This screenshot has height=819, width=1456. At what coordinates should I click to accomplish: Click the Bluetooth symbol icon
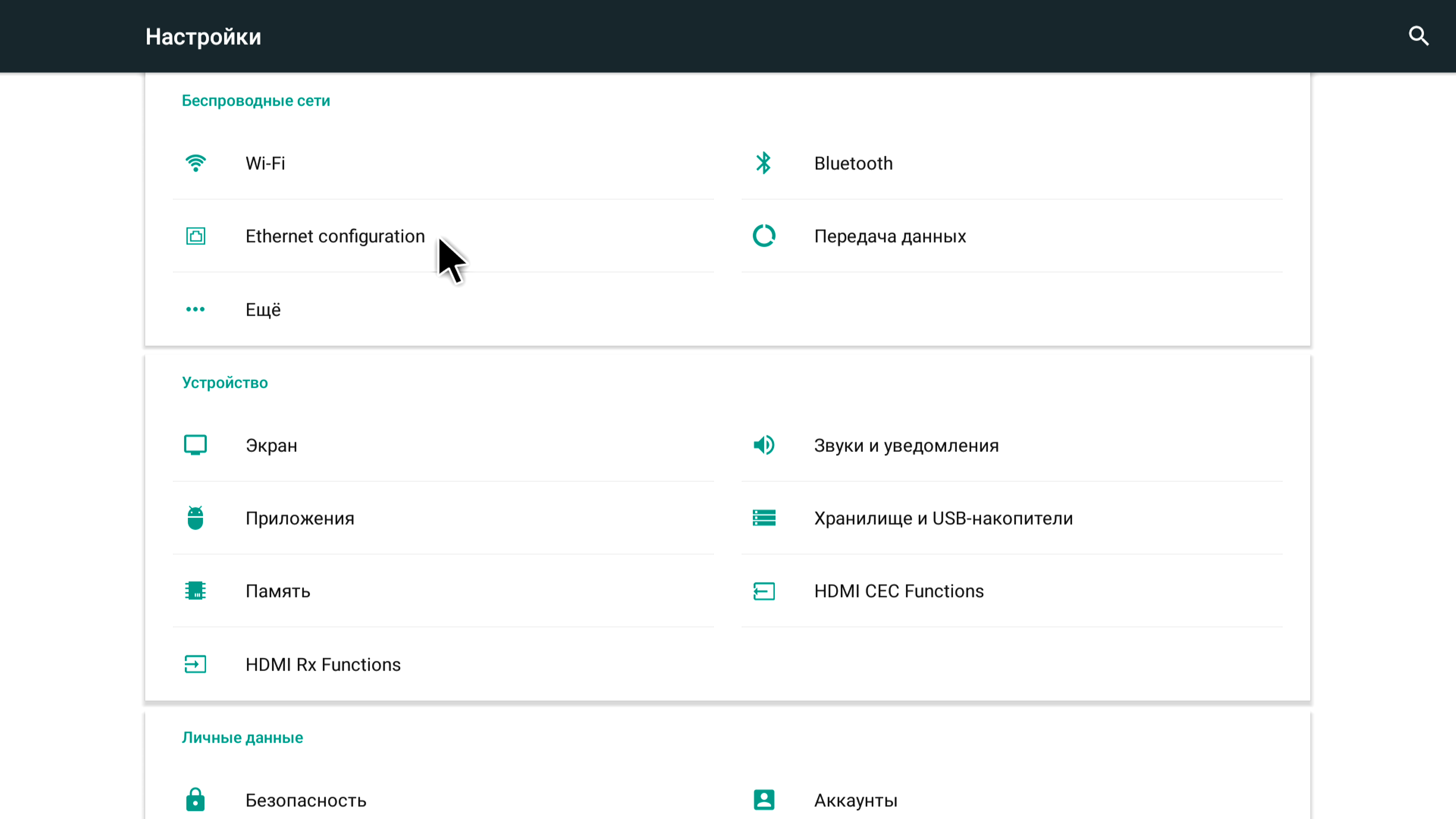764,163
